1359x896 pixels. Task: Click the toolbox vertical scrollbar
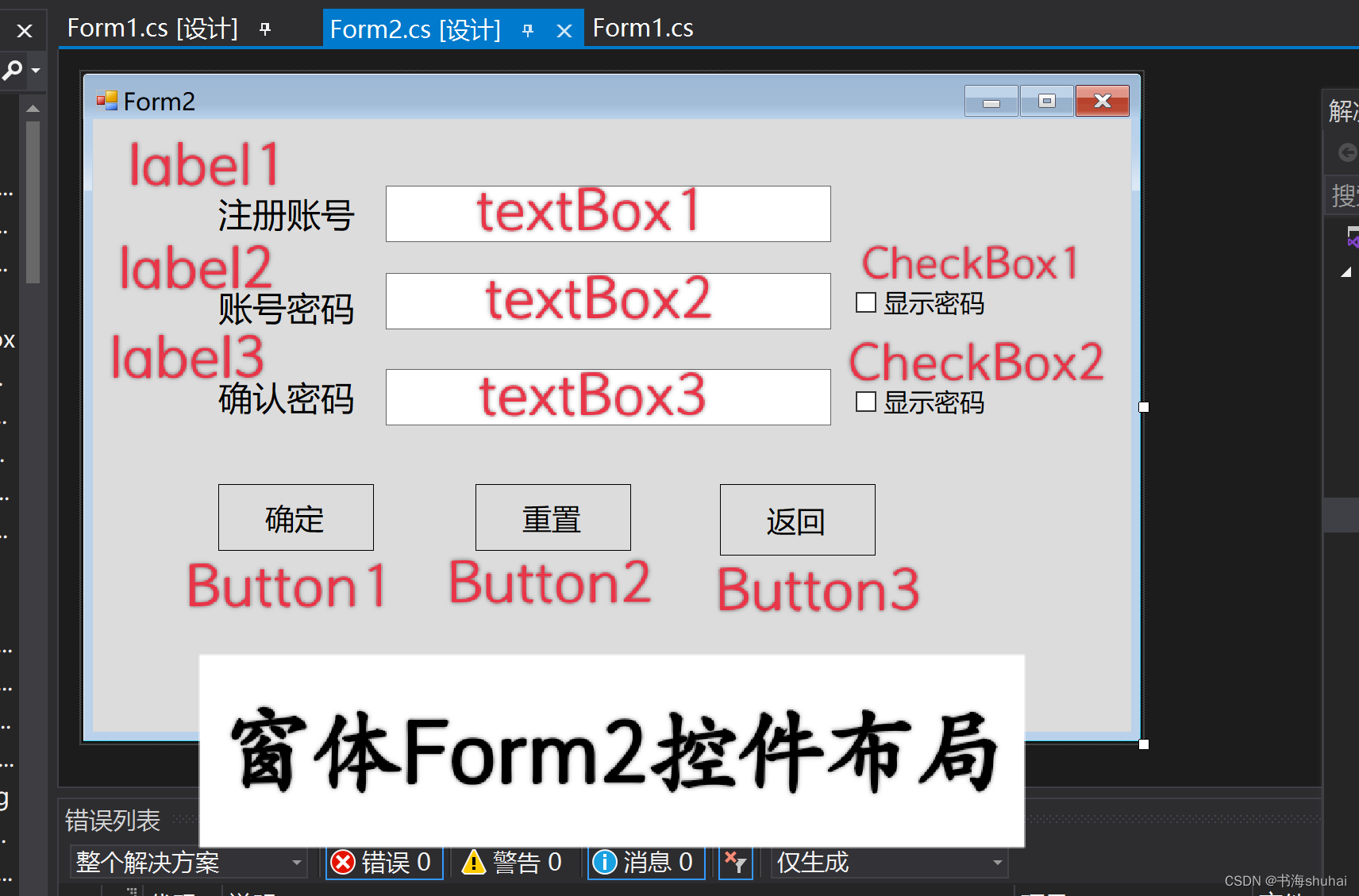[x=33, y=202]
